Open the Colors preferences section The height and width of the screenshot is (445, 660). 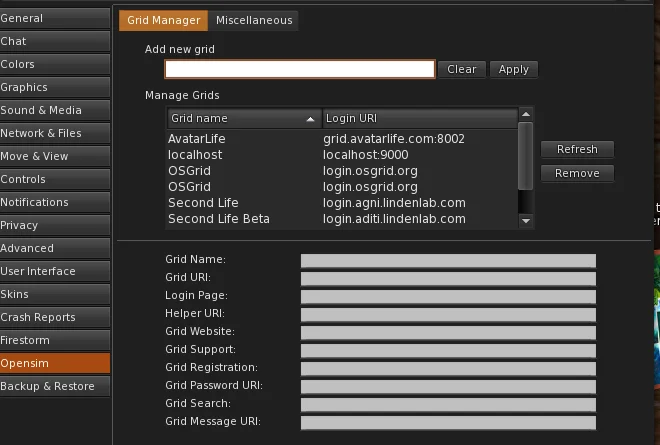coord(55,64)
